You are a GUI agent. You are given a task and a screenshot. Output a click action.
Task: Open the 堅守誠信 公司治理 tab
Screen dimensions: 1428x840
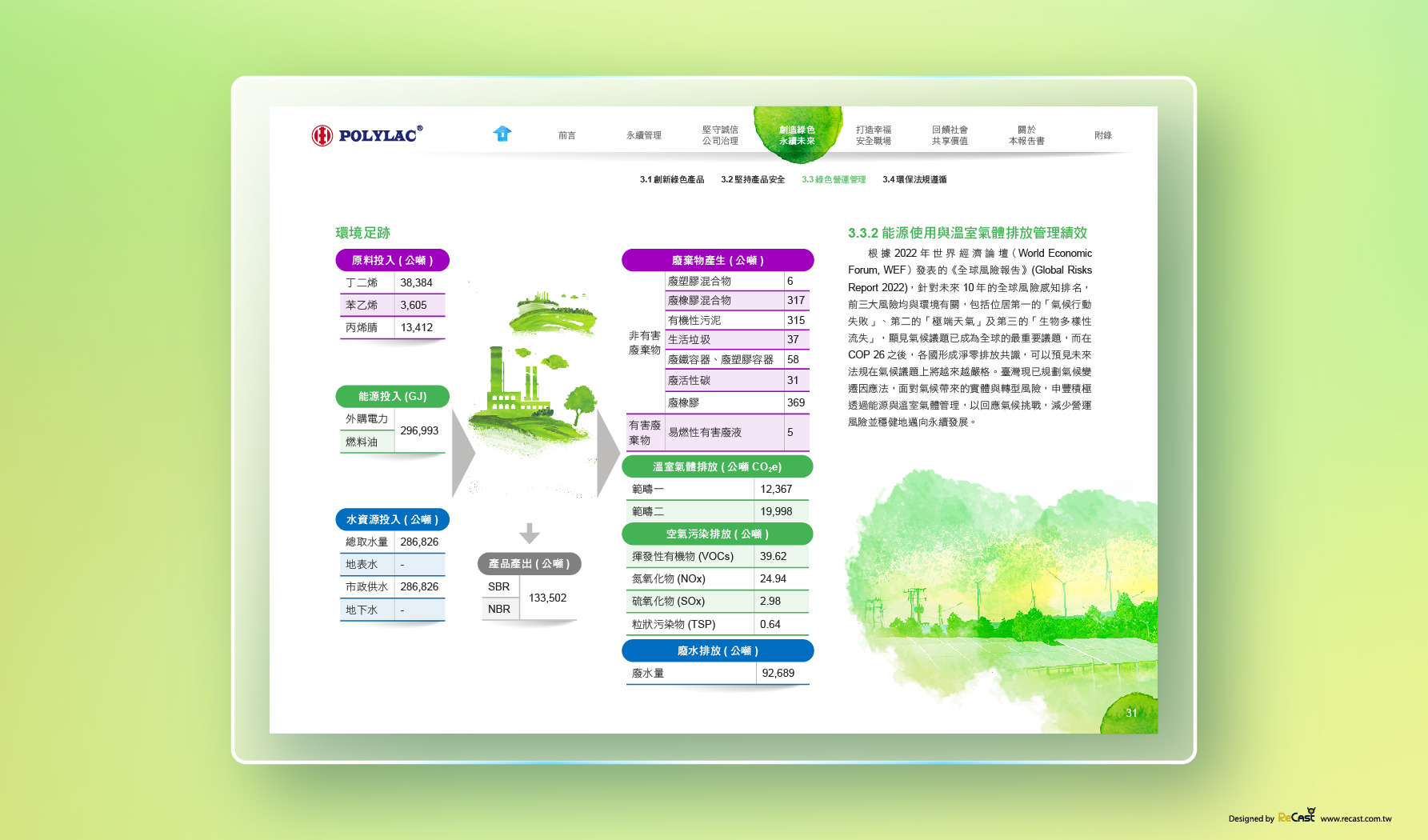pyautogui.click(x=720, y=135)
